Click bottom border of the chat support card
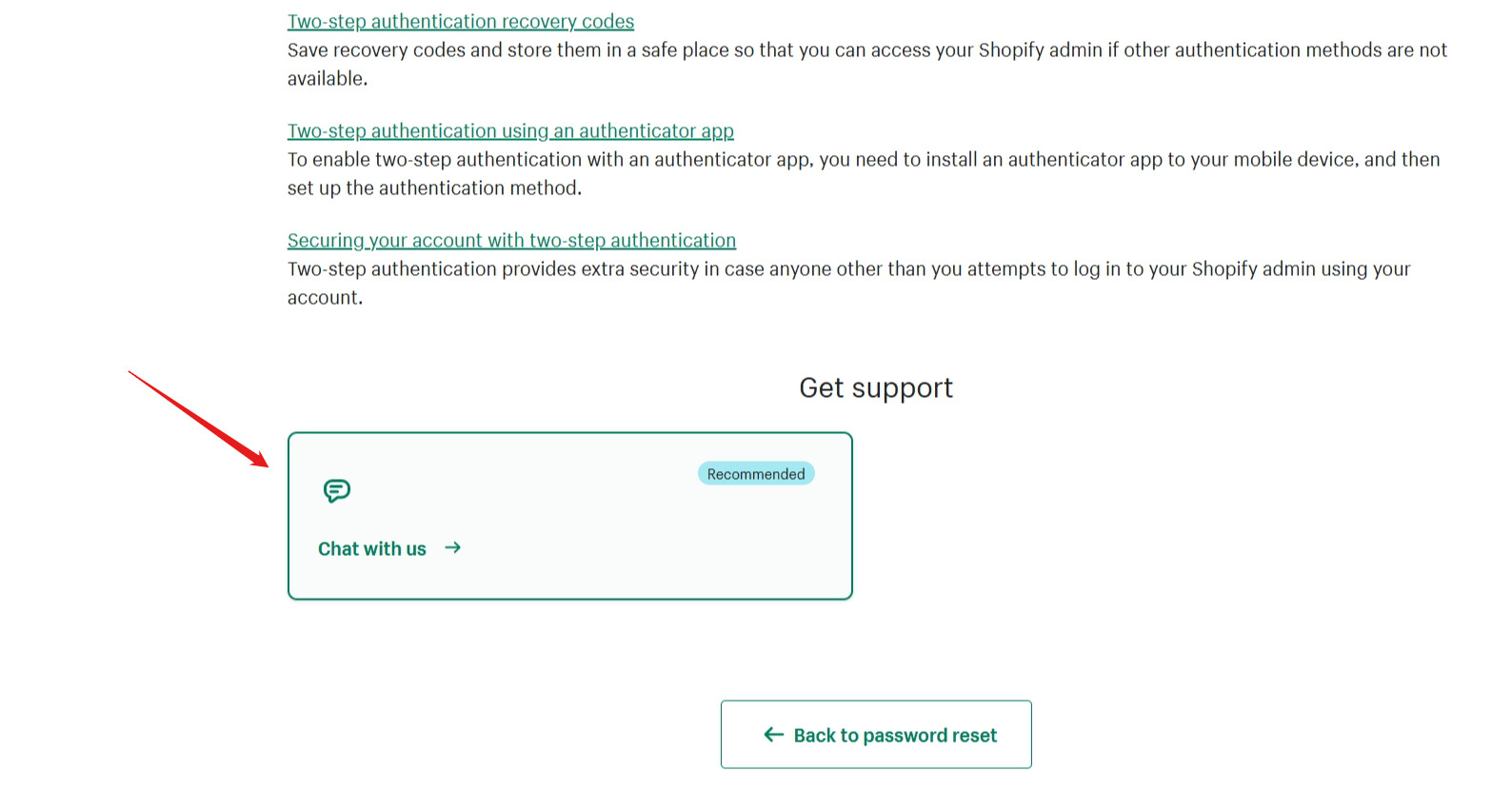 [570, 599]
